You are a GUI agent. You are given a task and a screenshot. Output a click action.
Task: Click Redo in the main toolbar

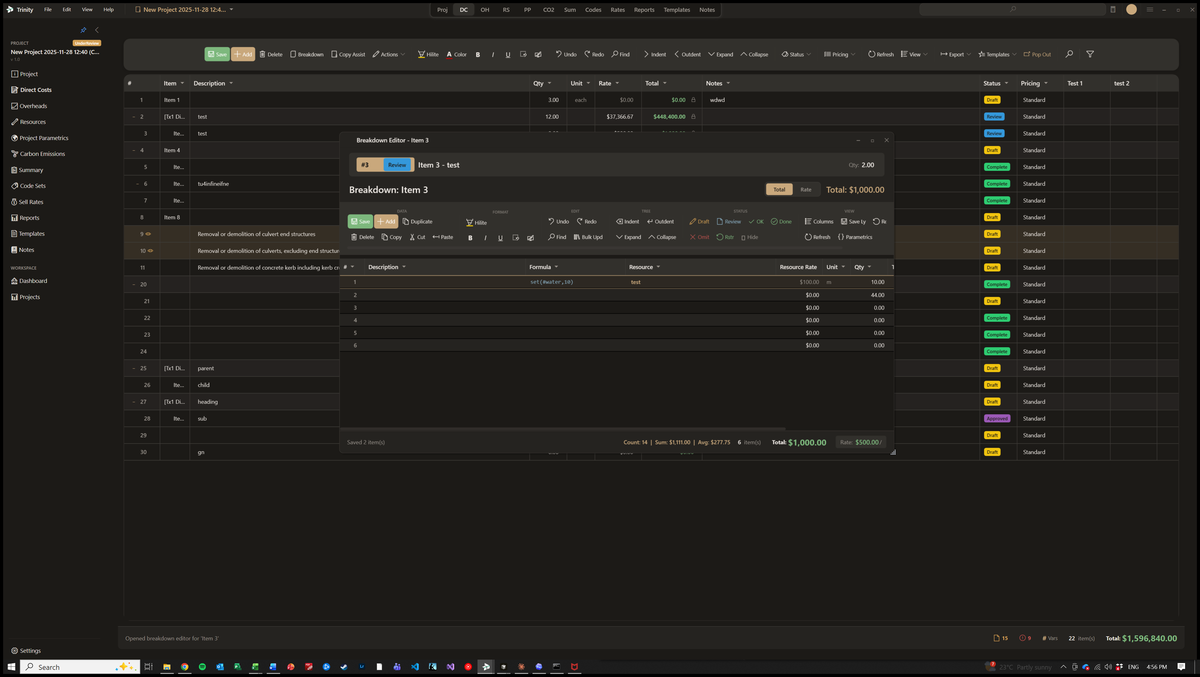593,54
